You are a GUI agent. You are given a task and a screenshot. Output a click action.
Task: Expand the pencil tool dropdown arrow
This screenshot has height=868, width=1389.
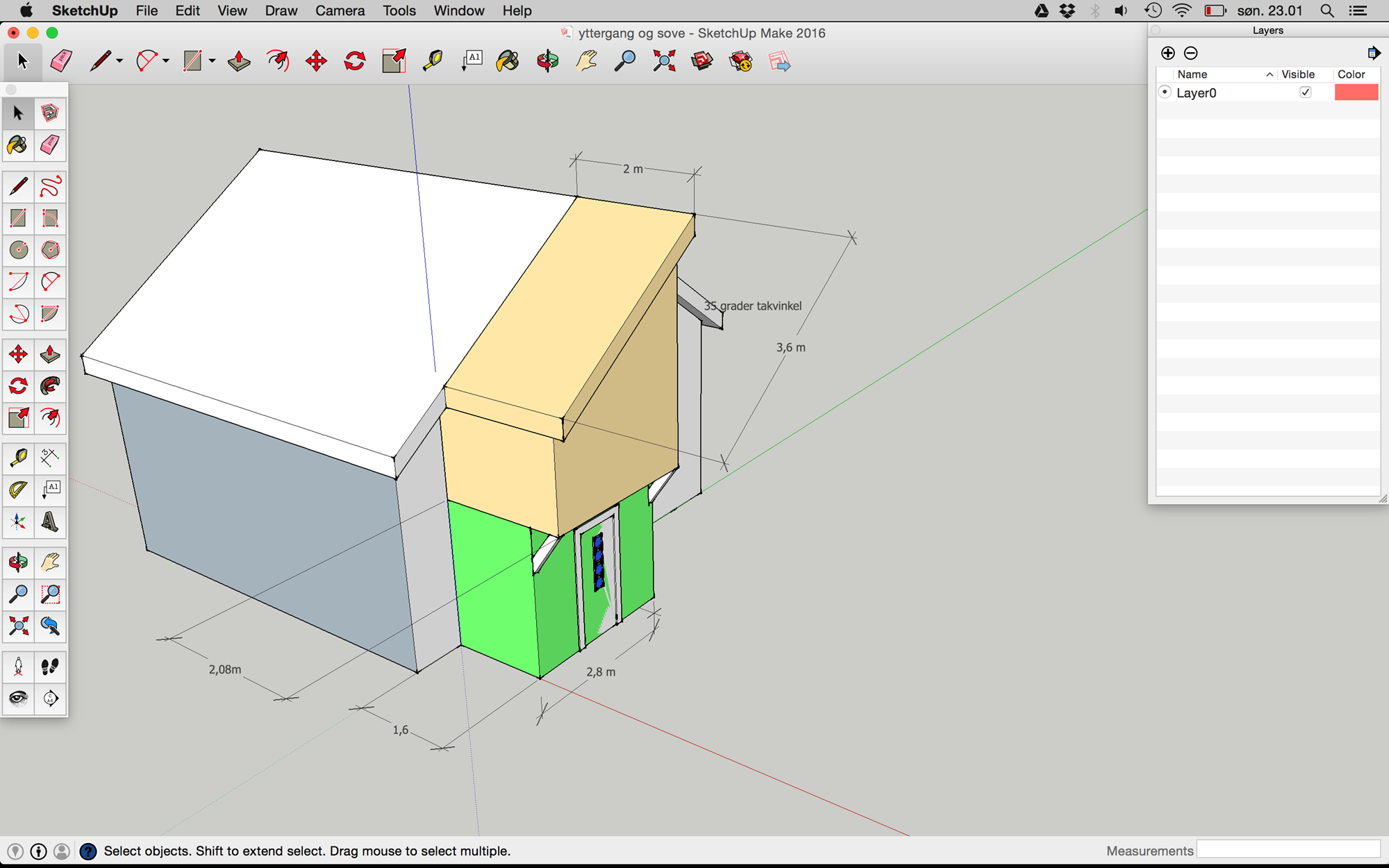pos(119,61)
